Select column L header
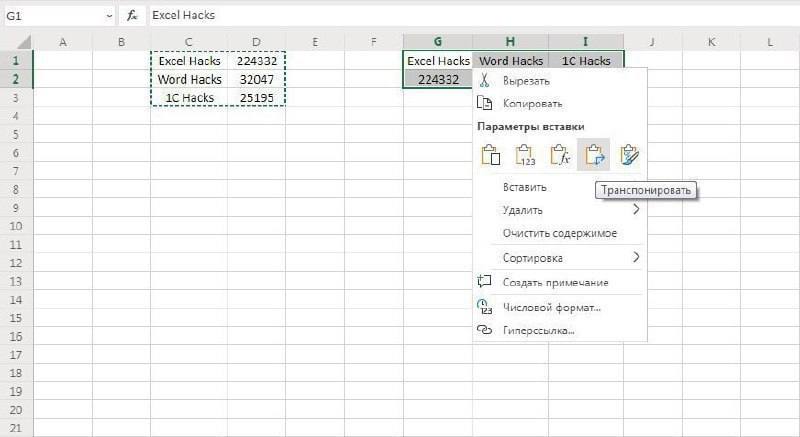This screenshot has height=437, width=800. (770, 42)
